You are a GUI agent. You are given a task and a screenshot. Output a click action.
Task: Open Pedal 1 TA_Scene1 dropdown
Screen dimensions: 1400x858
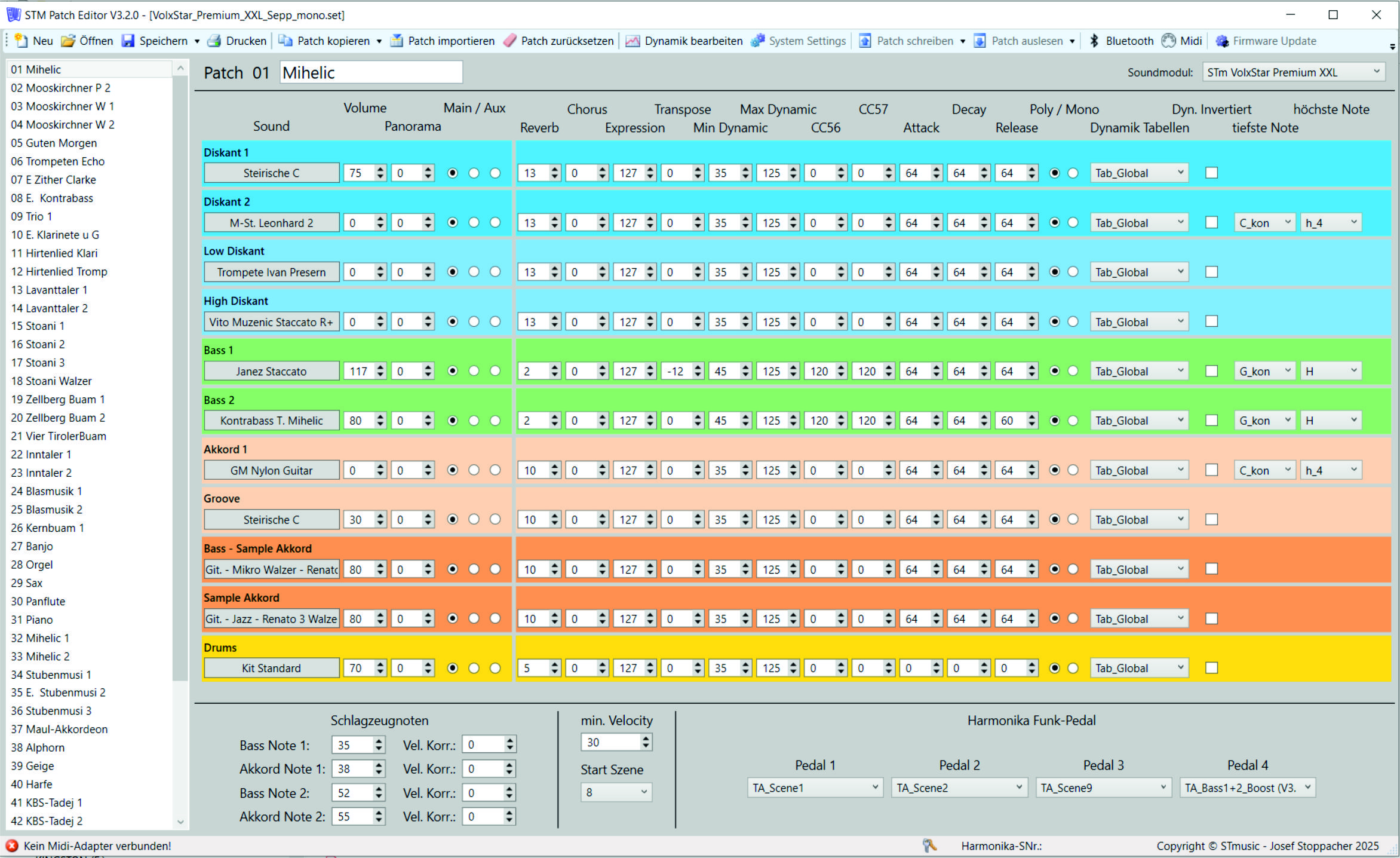pyautogui.click(x=815, y=787)
